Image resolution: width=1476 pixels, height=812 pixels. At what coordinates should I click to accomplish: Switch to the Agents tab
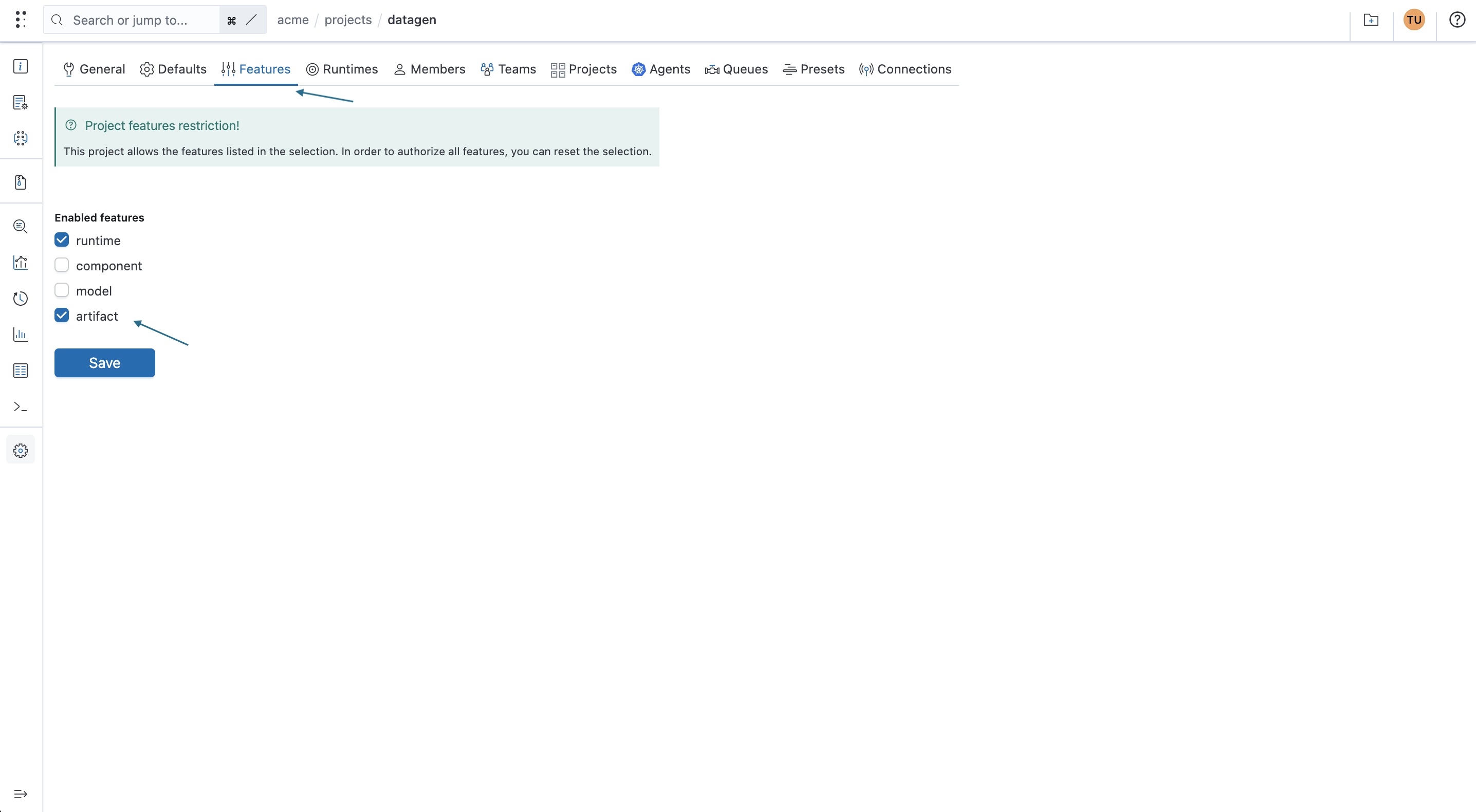tap(661, 69)
